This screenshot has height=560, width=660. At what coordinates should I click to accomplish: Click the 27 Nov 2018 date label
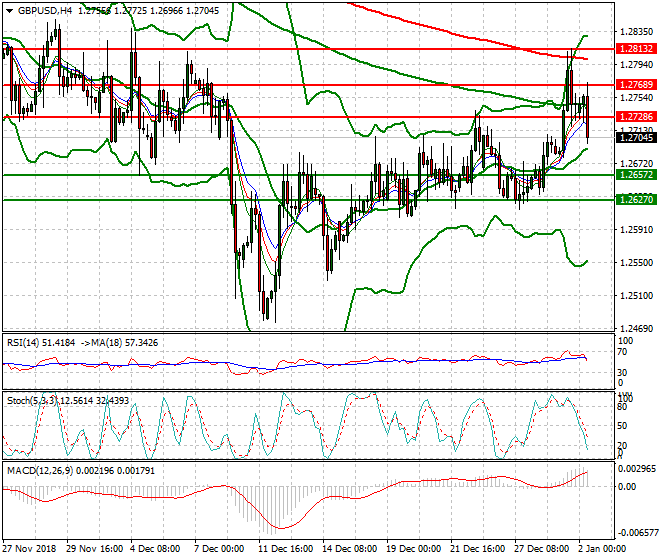pos(29,549)
